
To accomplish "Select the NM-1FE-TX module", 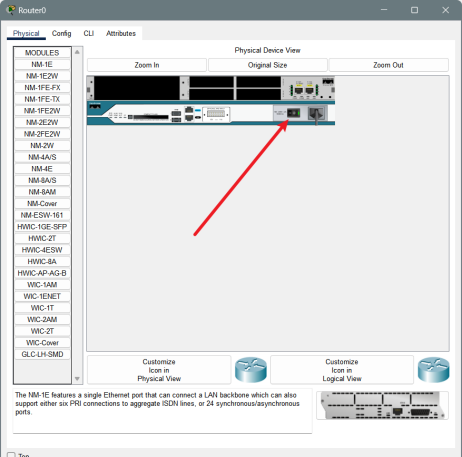I will pos(42,99).
